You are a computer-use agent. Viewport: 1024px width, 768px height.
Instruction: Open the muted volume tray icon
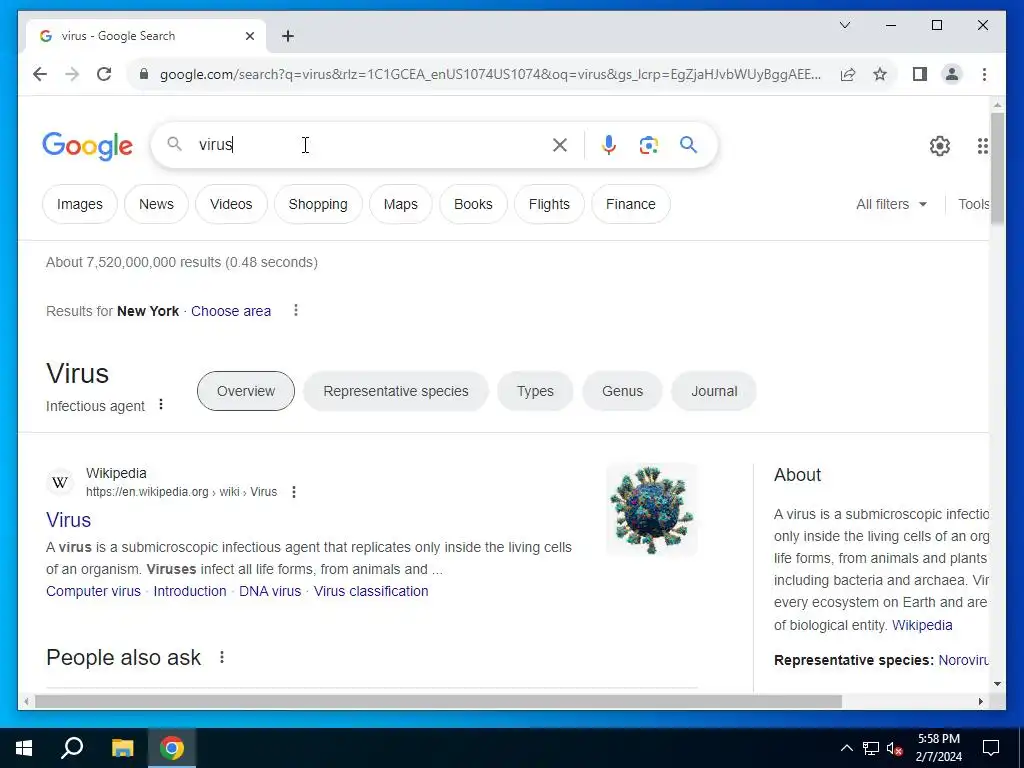[x=895, y=748]
